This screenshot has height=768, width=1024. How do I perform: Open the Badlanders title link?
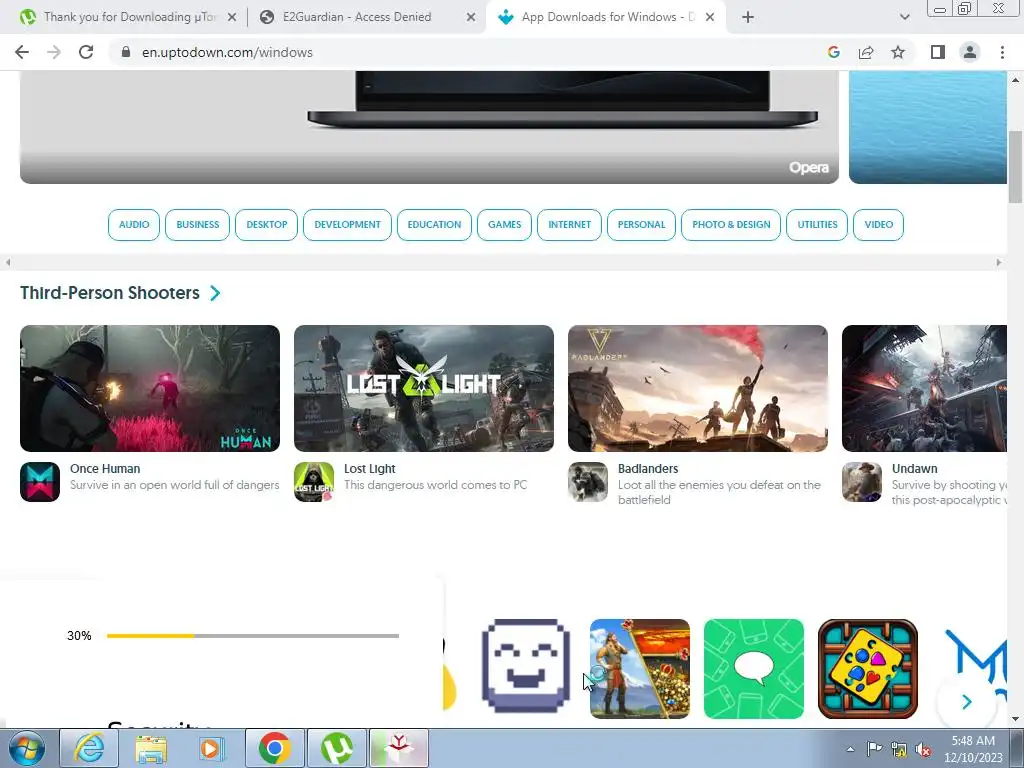coord(648,469)
